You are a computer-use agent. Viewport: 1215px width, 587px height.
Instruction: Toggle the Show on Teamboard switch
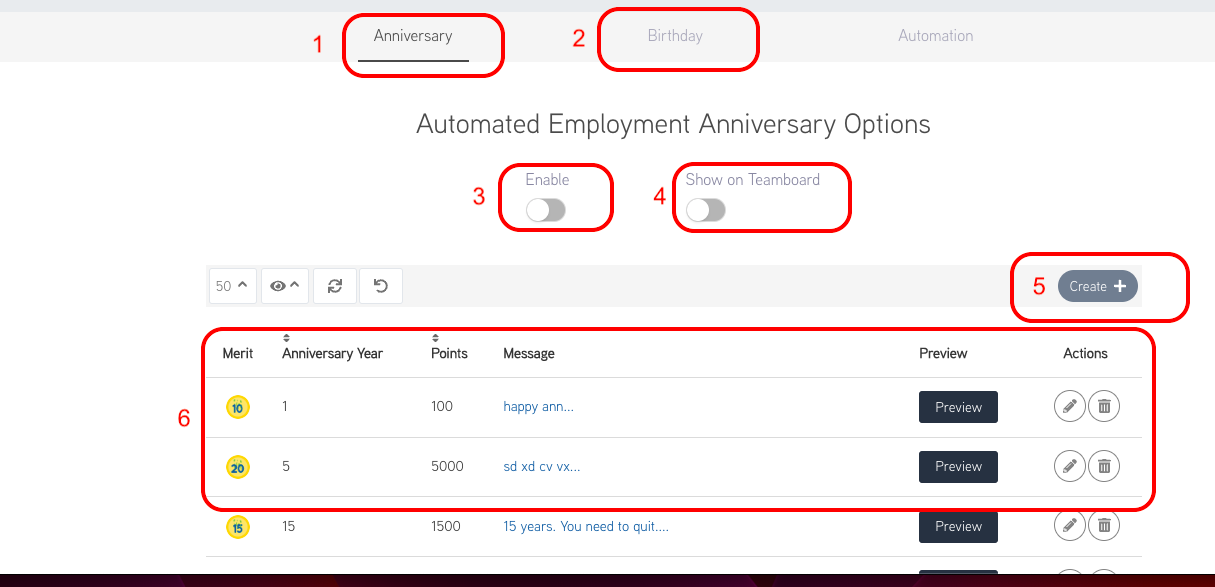[x=706, y=210]
